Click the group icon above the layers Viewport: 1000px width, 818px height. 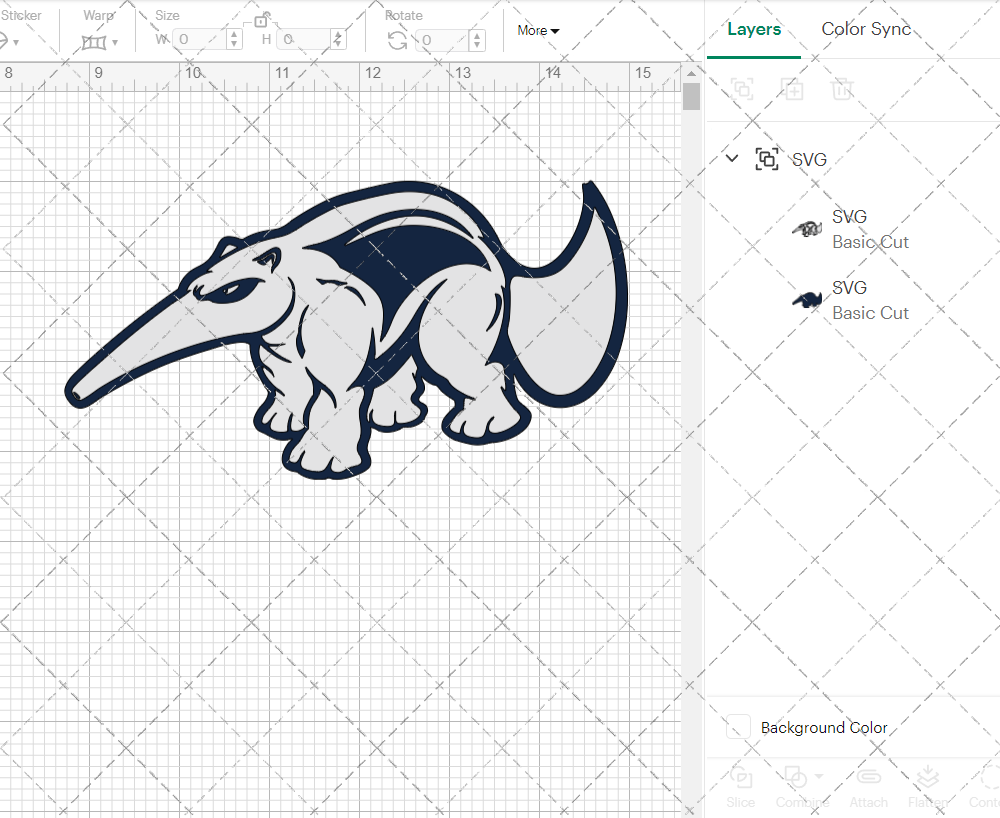742,89
